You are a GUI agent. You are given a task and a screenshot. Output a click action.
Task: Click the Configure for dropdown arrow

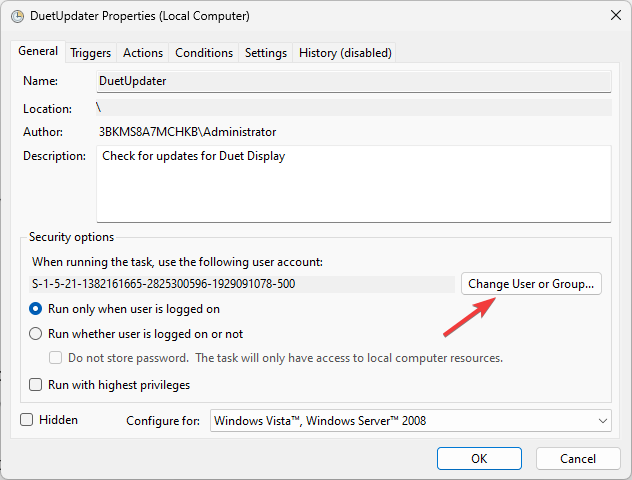click(601, 421)
